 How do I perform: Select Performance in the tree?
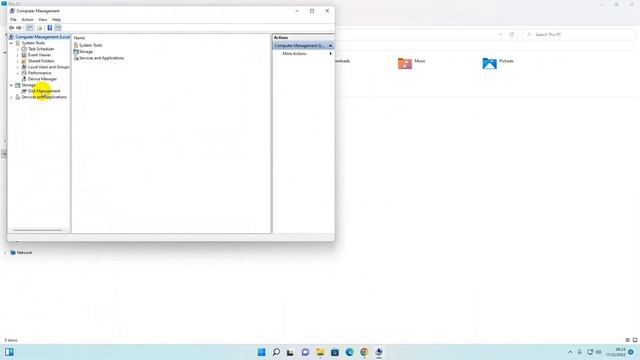[39, 73]
